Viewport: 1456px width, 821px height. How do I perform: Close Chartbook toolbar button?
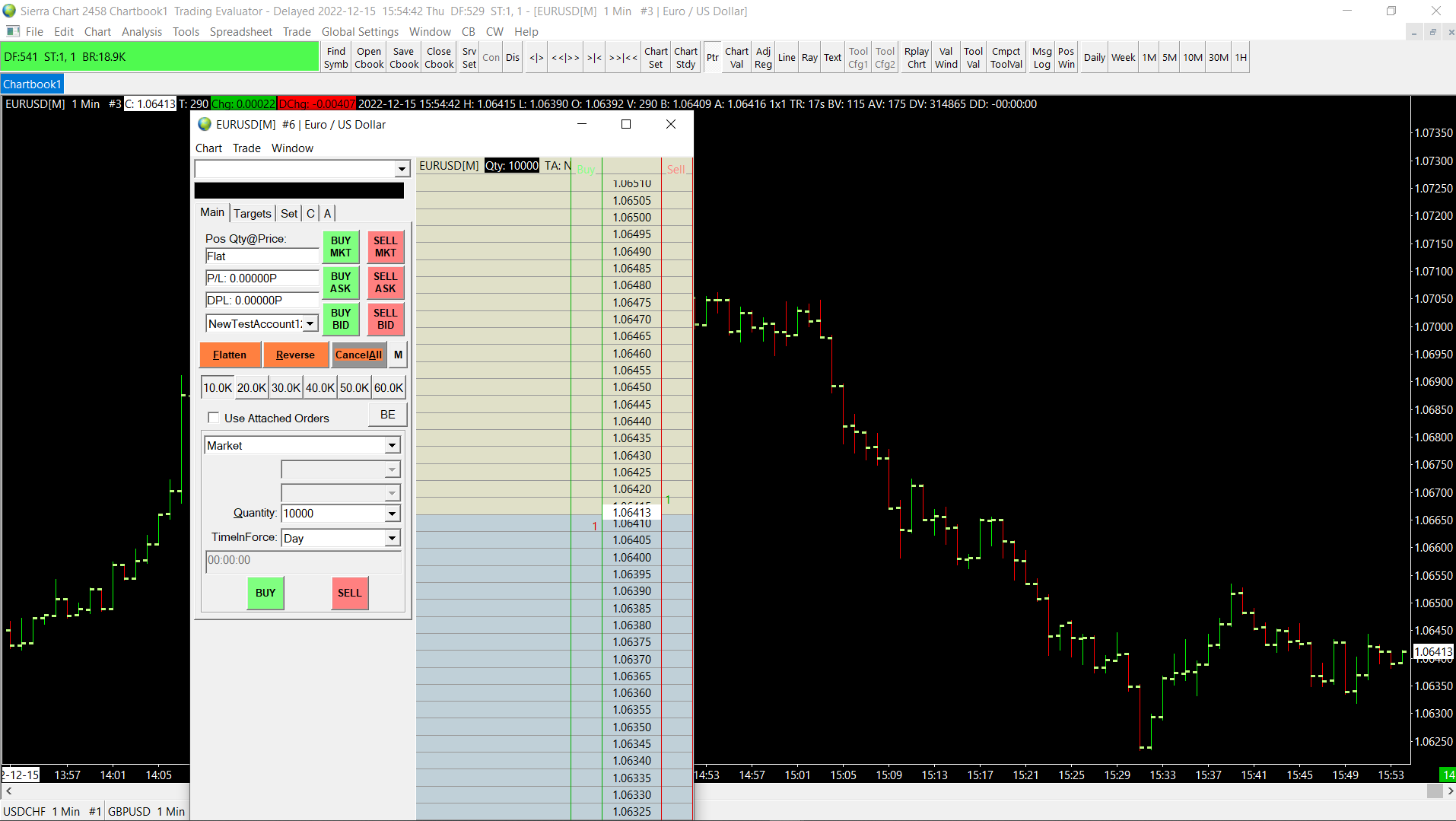pos(439,58)
